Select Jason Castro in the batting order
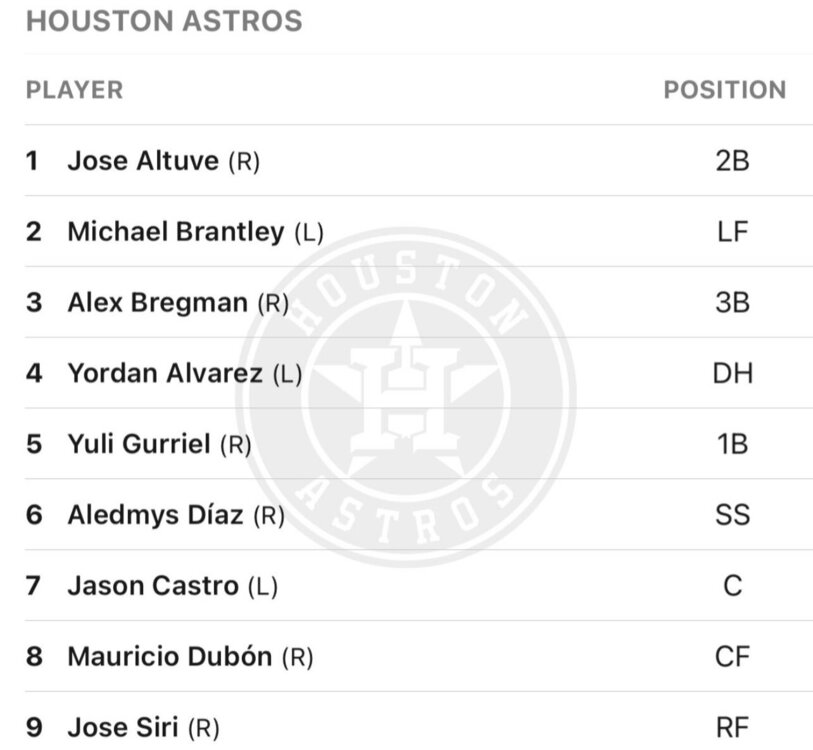813x750 pixels. coord(151,586)
